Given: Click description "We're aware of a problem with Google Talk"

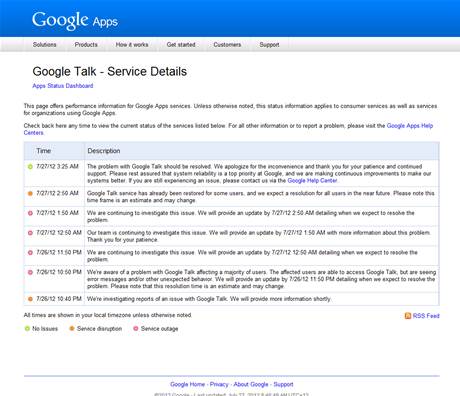Looking at the screenshot, I should (x=261, y=279).
